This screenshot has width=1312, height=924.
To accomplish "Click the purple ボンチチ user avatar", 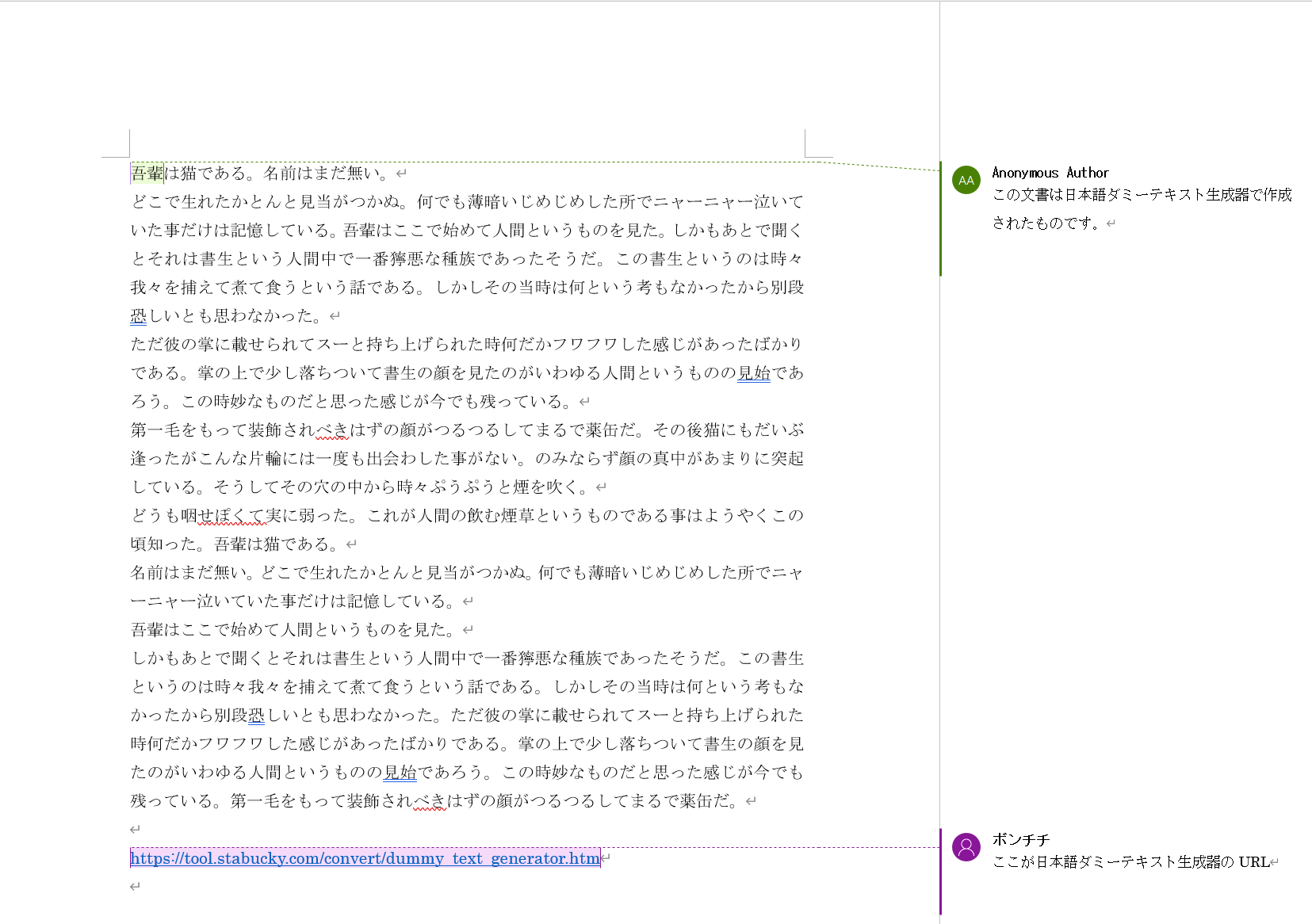I will [966, 847].
